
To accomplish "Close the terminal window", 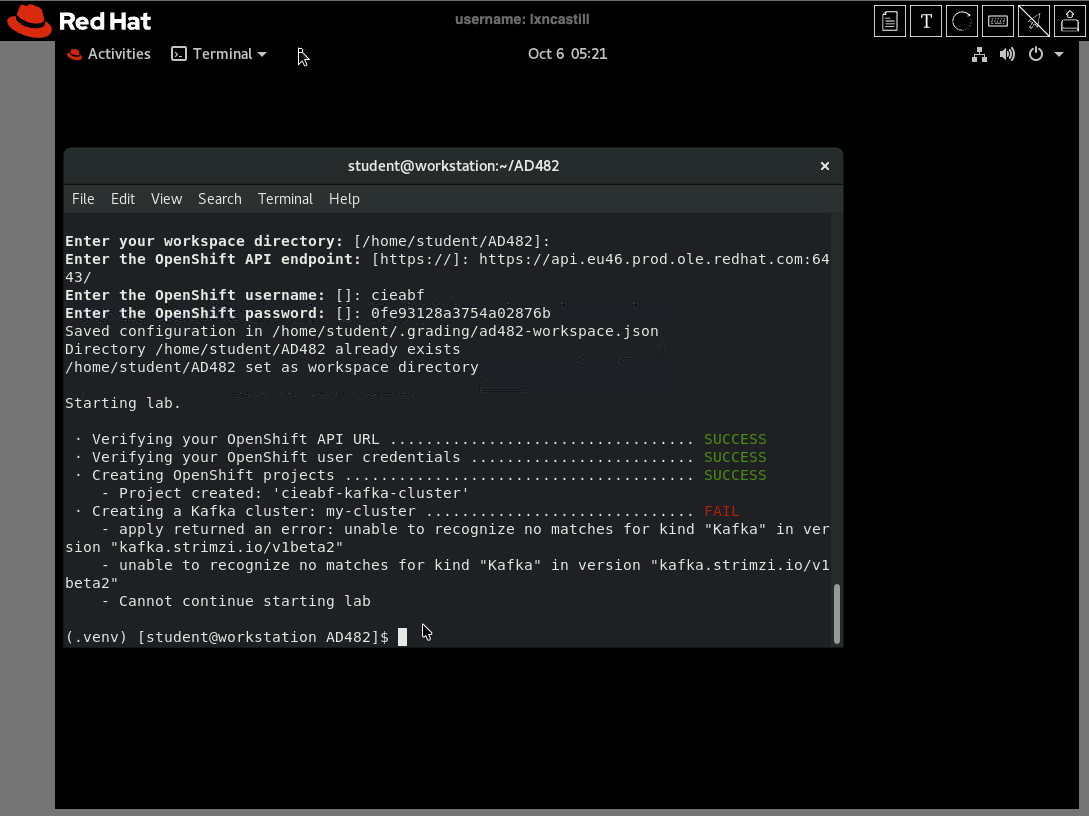I will tap(824, 166).
